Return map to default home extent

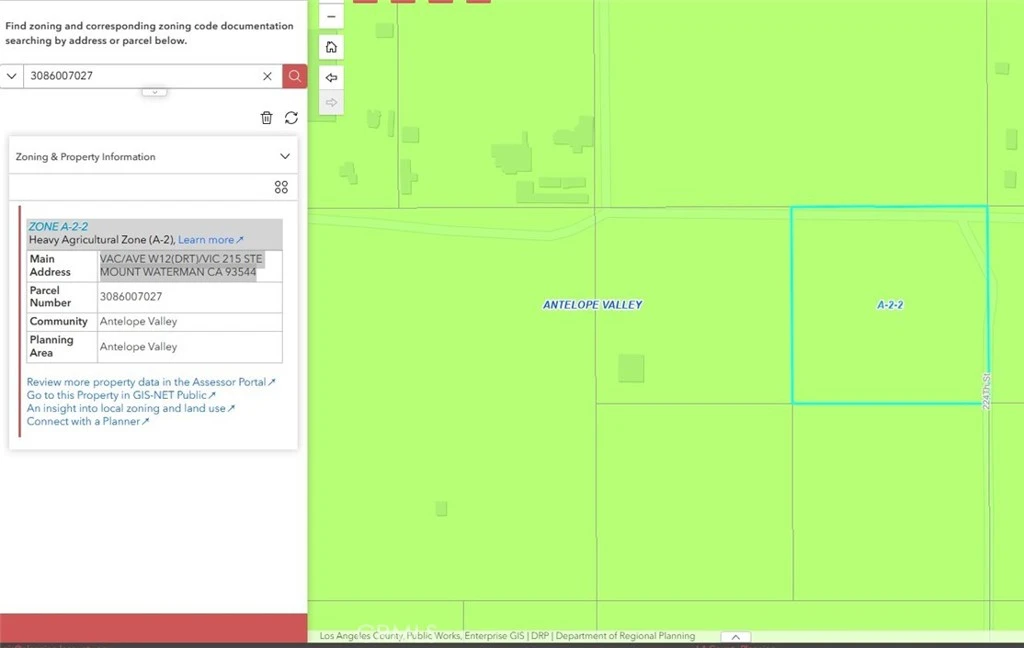pyautogui.click(x=332, y=47)
